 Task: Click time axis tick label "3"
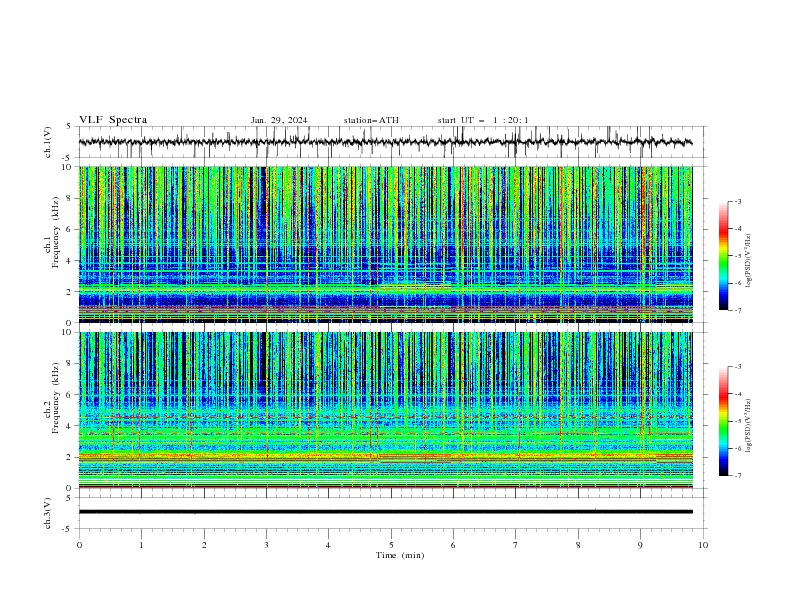266,545
